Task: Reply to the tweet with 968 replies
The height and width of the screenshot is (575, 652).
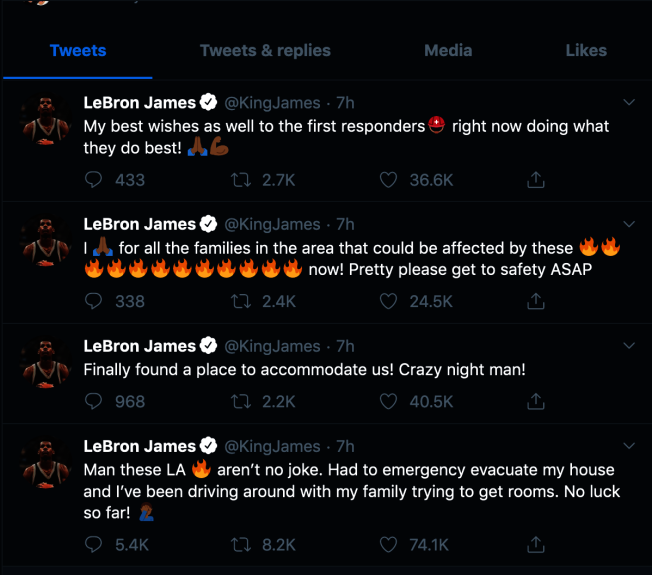Action: tap(93, 402)
